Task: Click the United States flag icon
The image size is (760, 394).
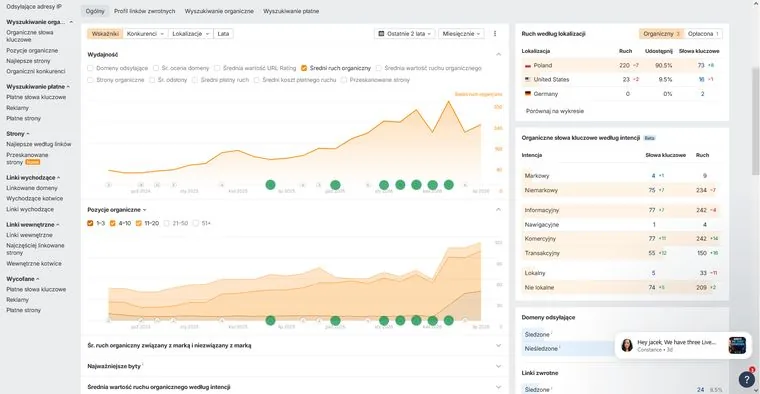Action: click(x=528, y=79)
